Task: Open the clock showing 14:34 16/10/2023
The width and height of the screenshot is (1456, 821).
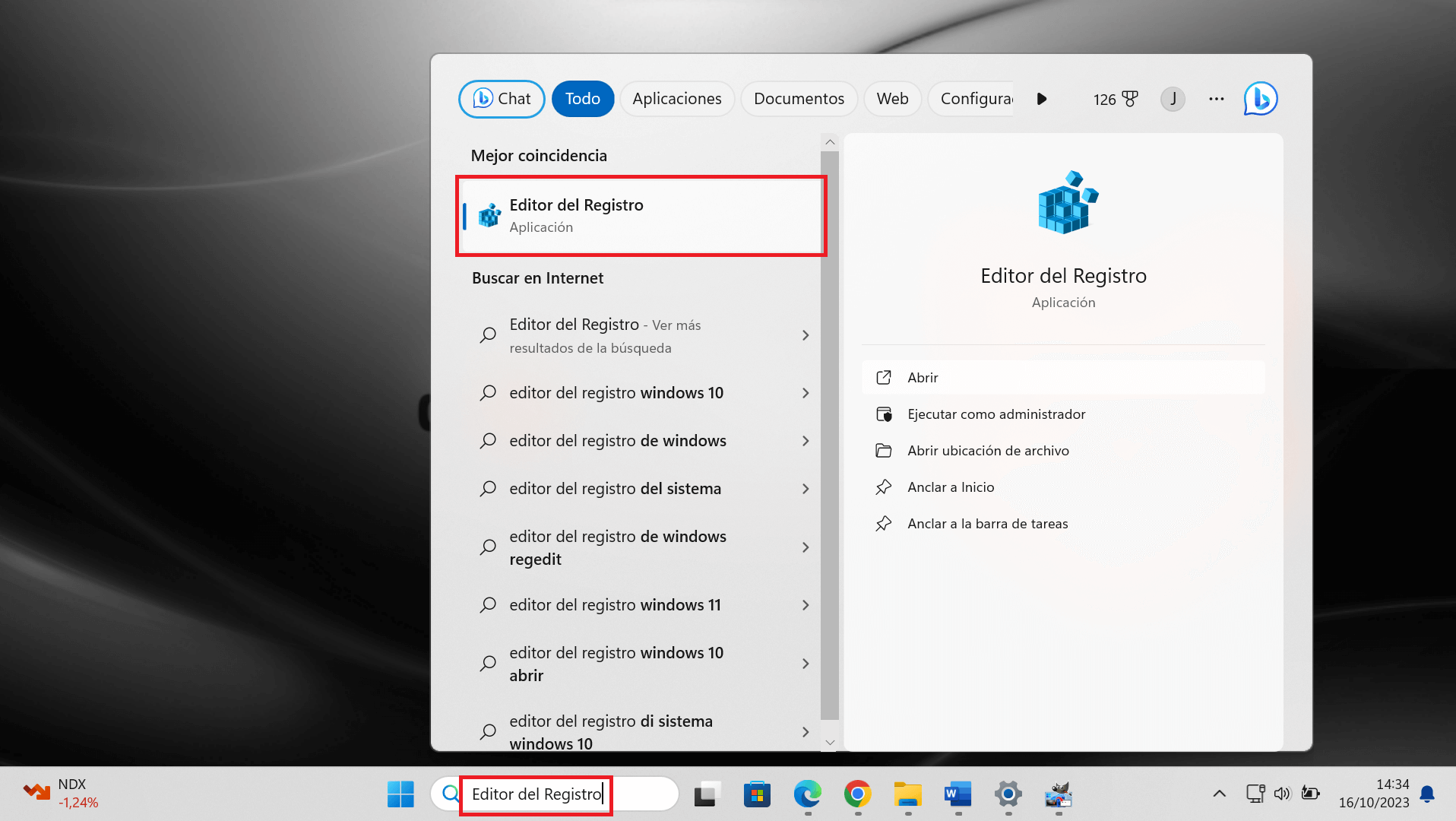Action: [1374, 794]
